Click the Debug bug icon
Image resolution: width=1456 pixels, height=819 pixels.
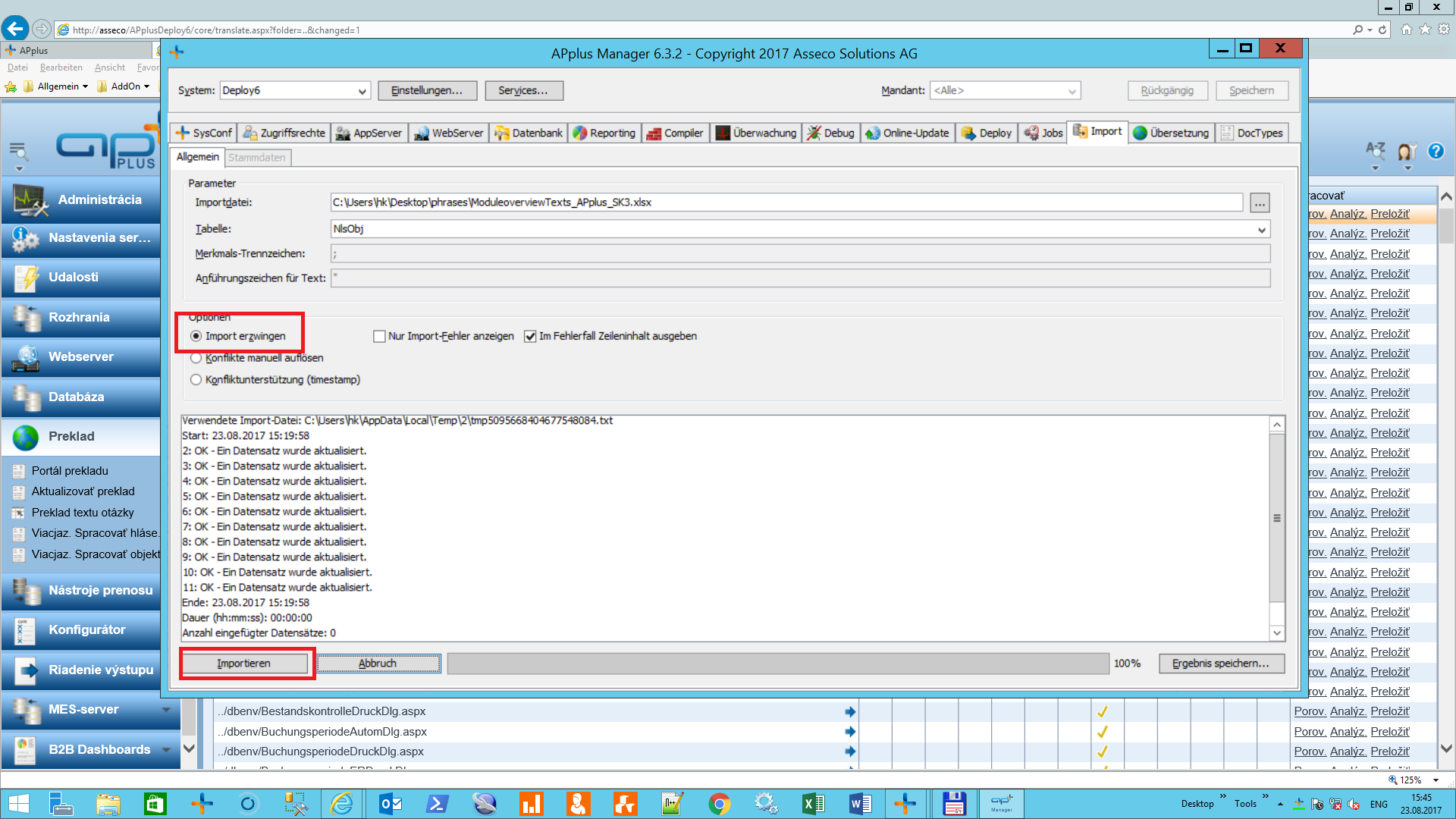point(814,133)
